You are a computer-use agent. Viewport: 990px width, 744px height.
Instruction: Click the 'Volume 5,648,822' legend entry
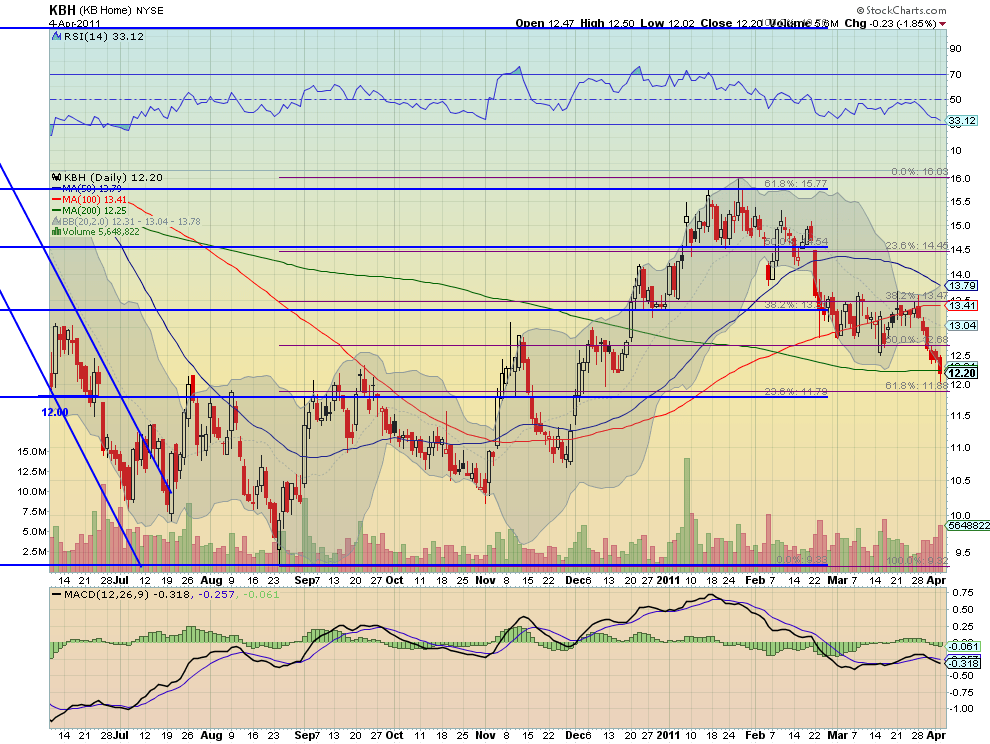pyautogui.click(x=100, y=232)
